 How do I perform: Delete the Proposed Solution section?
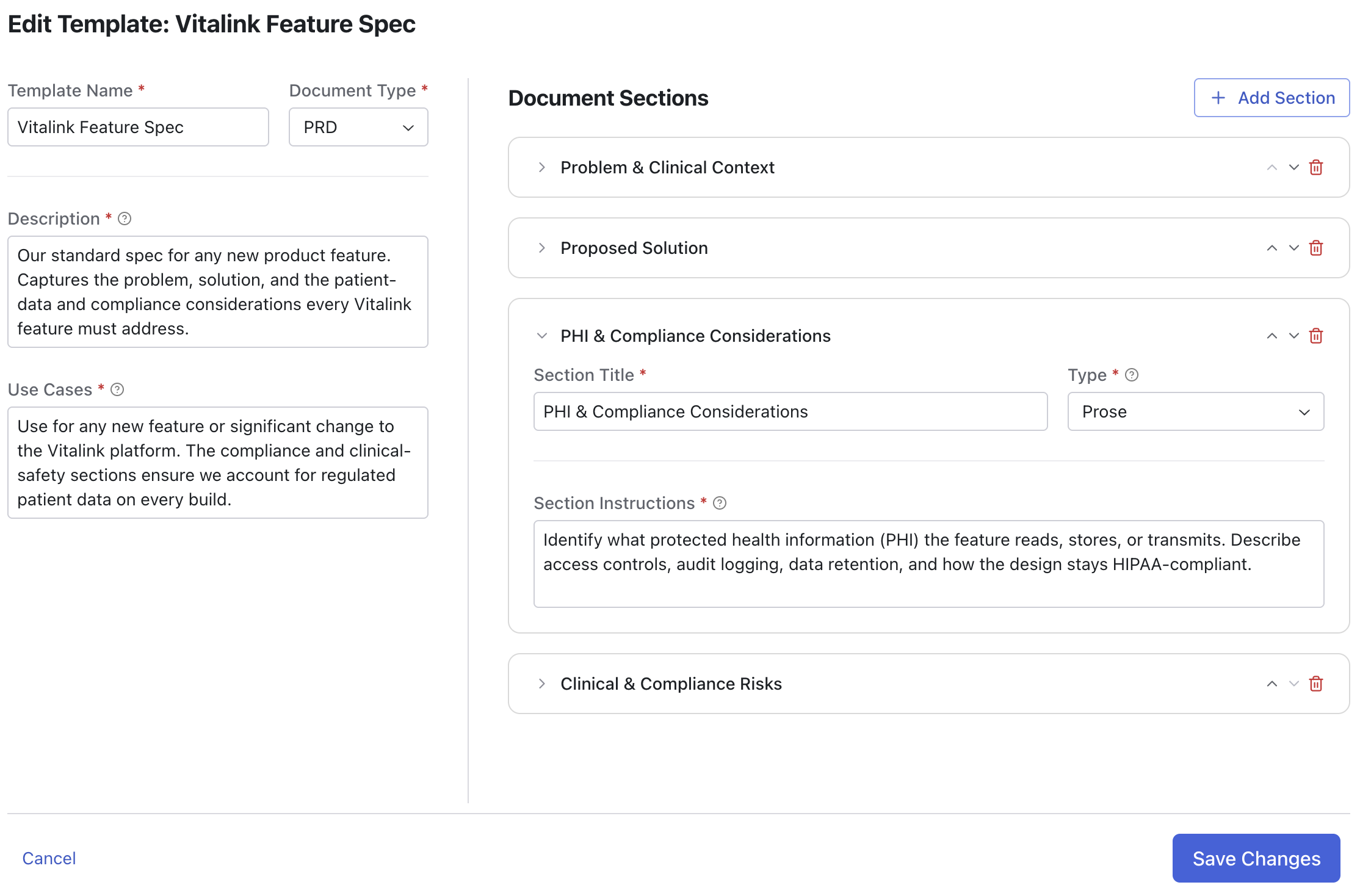tap(1316, 248)
